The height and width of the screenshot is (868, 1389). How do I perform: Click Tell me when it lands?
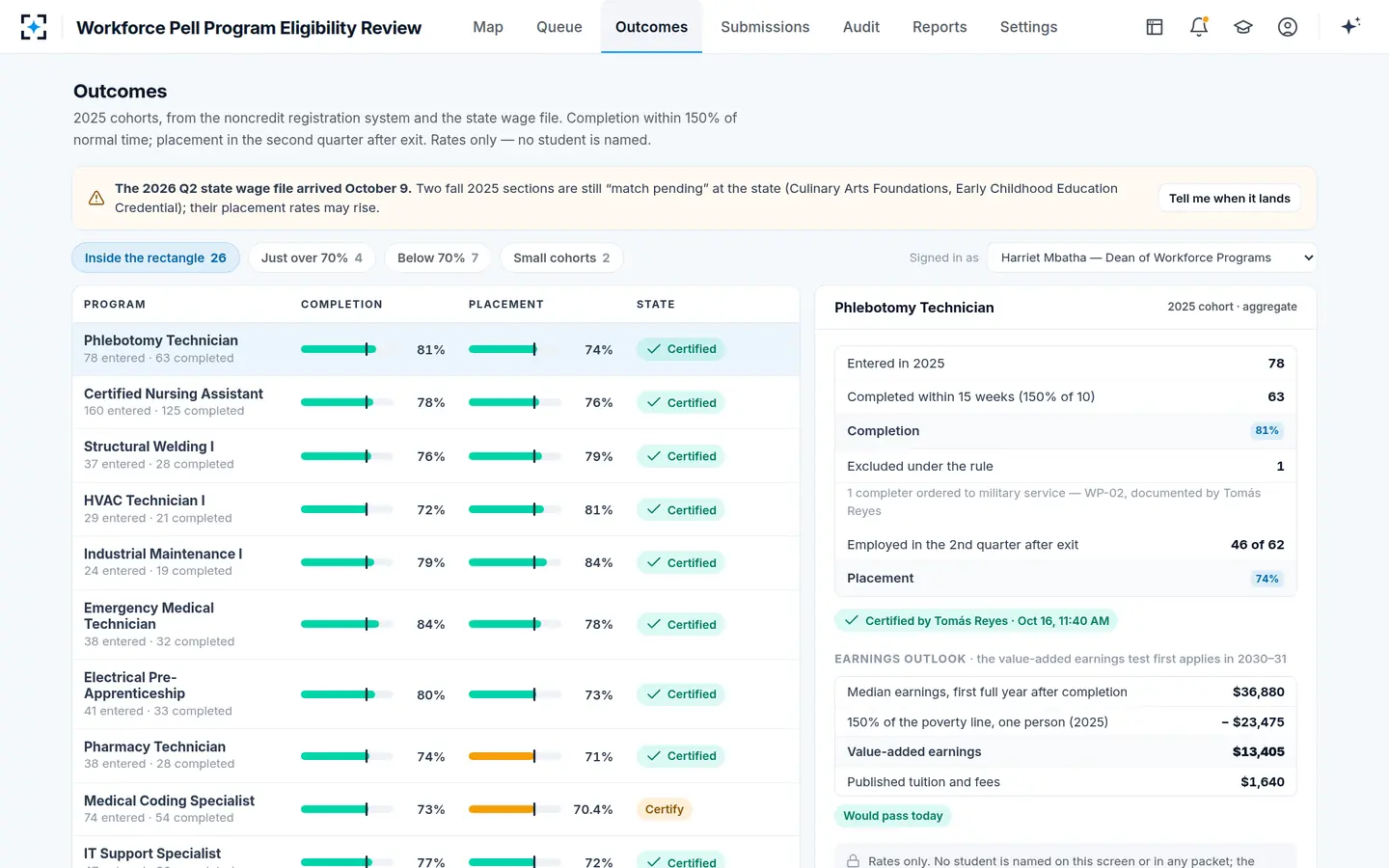click(x=1229, y=198)
